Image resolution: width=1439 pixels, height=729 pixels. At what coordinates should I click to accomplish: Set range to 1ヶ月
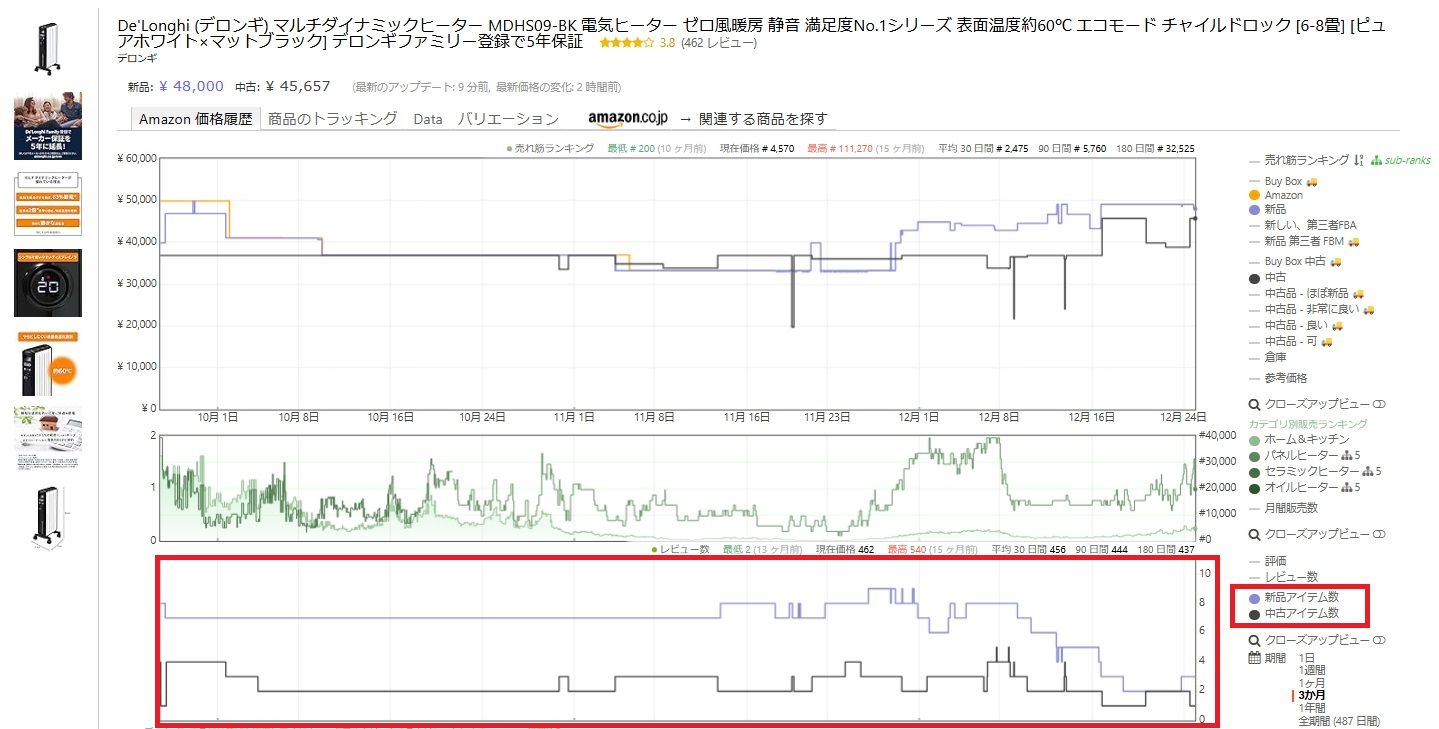tap(1313, 682)
